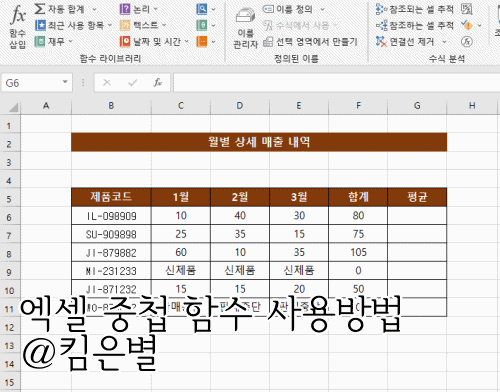Screen dimensions: 500x392
Task: Select cell containing 'MI-231233'
Action: pos(111,271)
